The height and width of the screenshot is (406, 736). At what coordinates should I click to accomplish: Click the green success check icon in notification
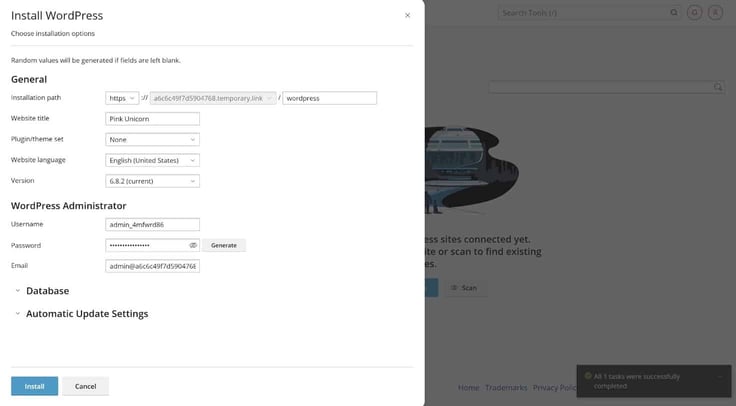click(588, 376)
